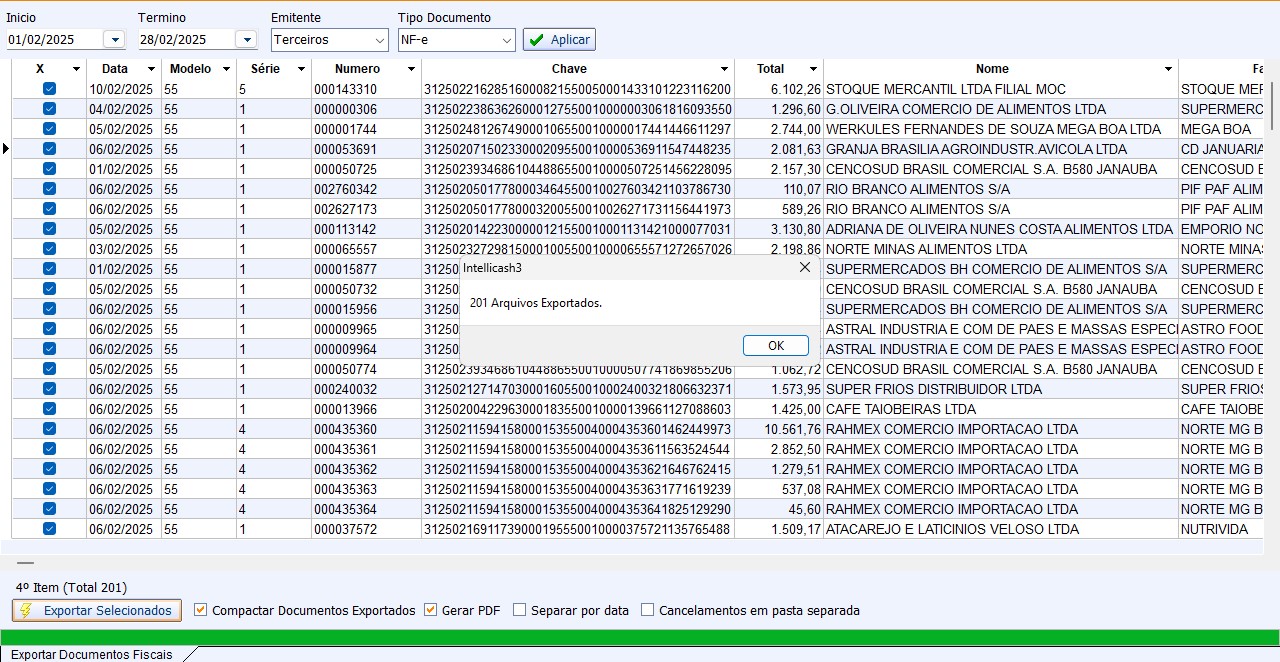
Task: Open the Modelo column filter arrow
Action: coord(227,69)
